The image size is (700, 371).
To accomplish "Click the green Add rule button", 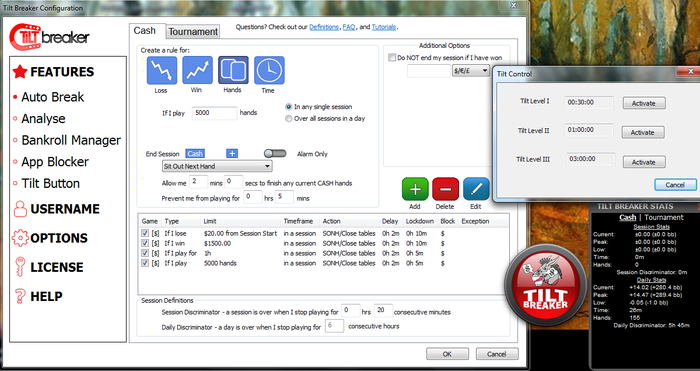I will point(415,189).
